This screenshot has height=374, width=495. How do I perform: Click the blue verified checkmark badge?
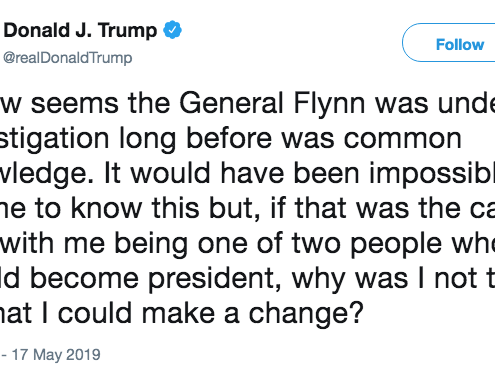click(x=172, y=30)
